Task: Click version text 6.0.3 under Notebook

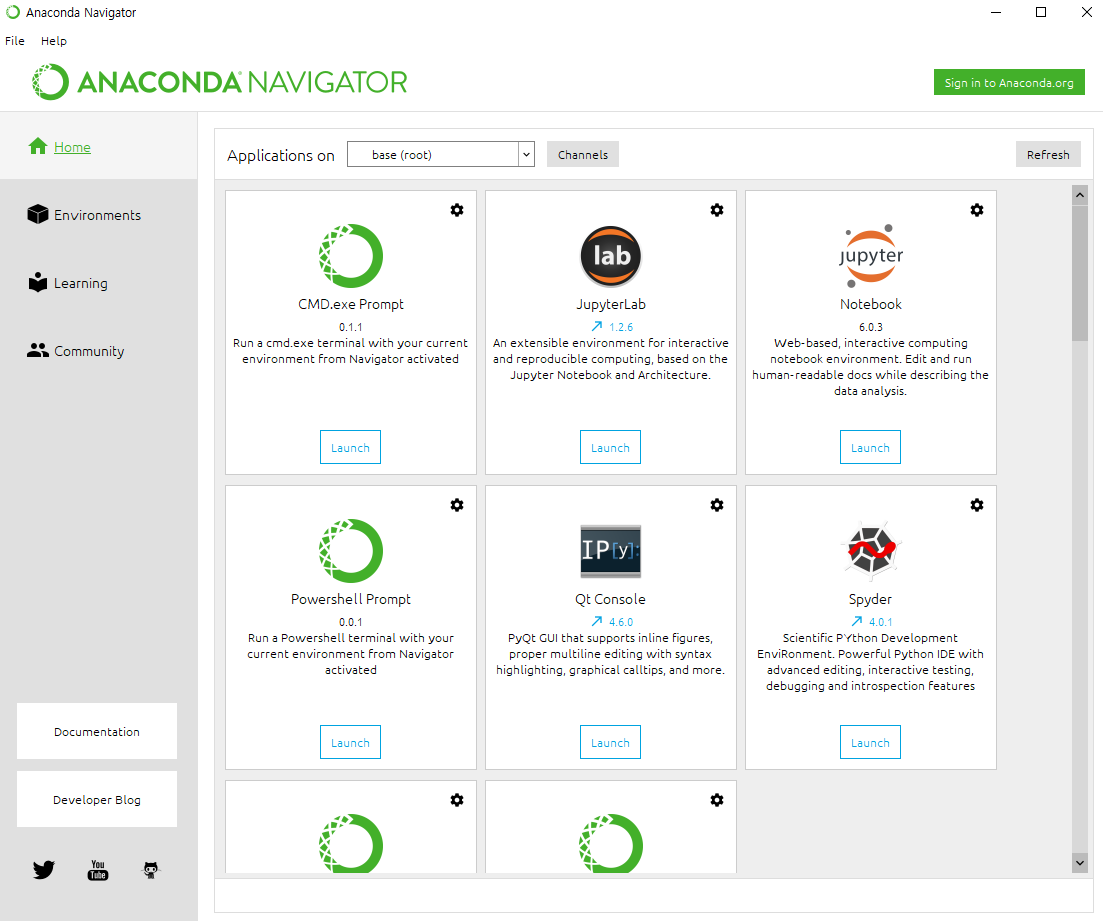Action: 871,327
